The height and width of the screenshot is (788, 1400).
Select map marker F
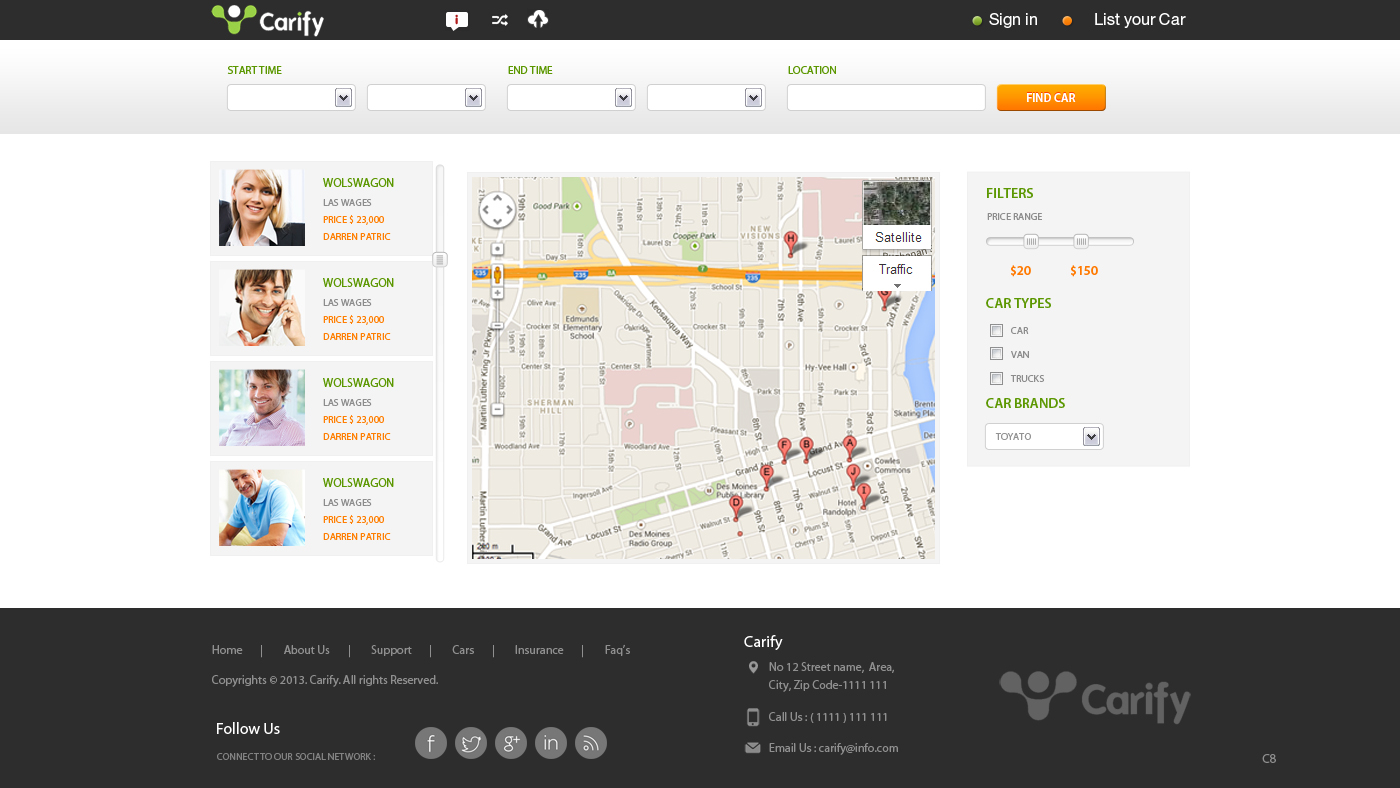tap(784, 449)
